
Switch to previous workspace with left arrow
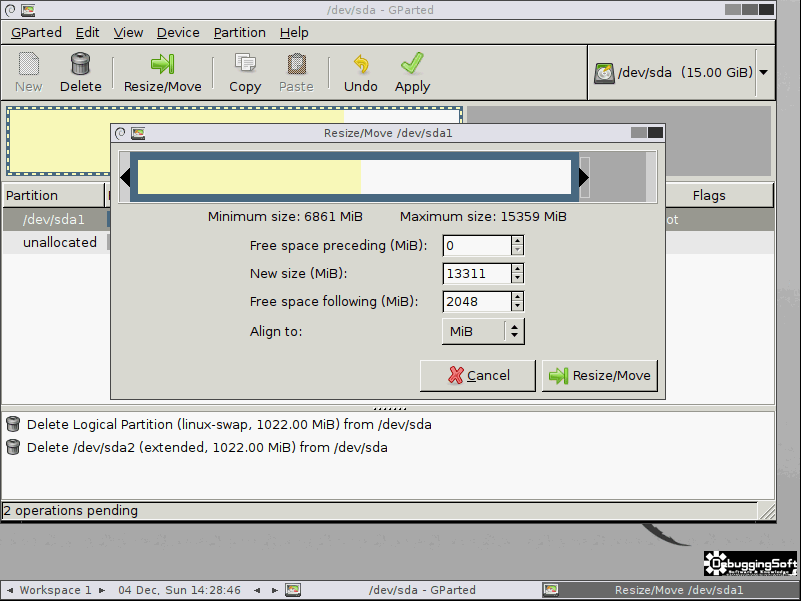(x=10, y=590)
